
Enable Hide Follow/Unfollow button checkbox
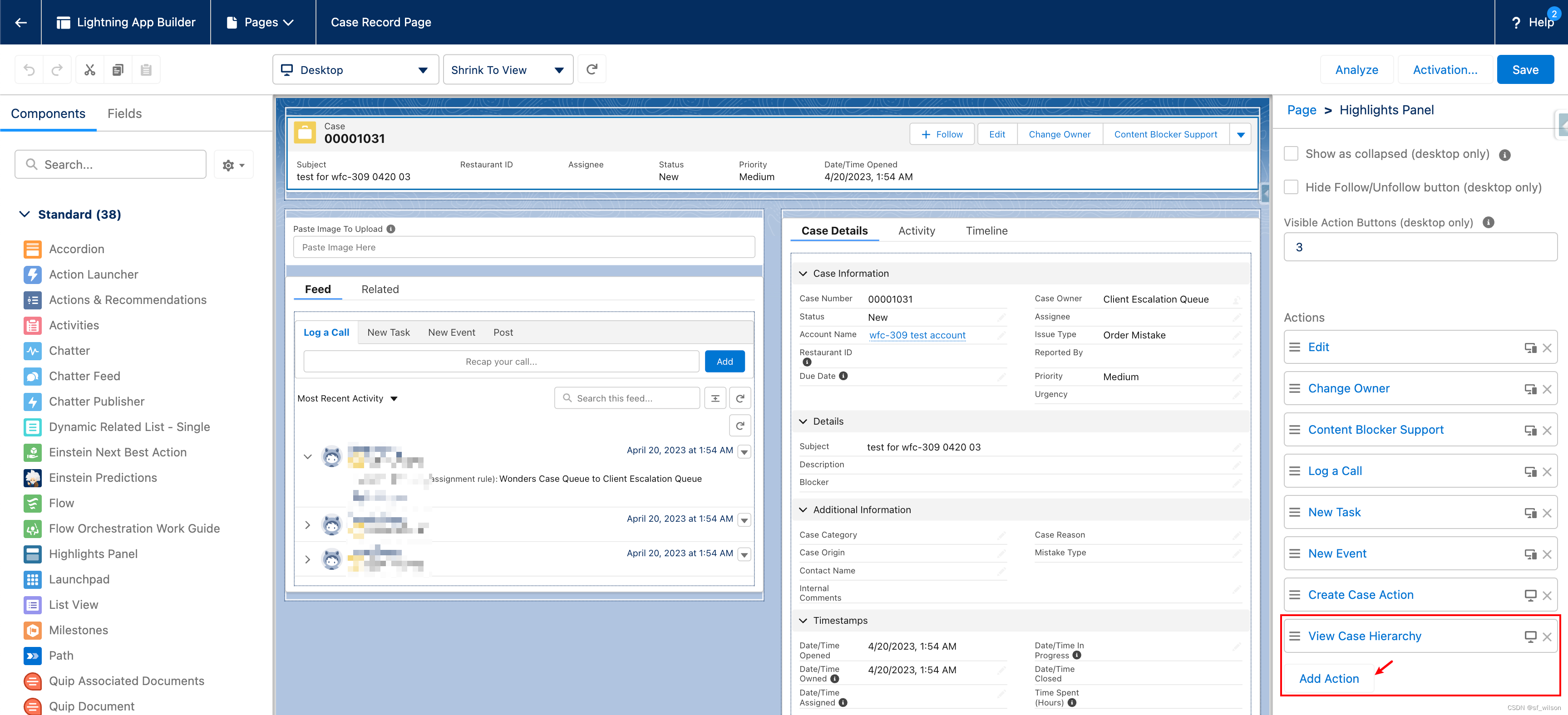(1291, 187)
